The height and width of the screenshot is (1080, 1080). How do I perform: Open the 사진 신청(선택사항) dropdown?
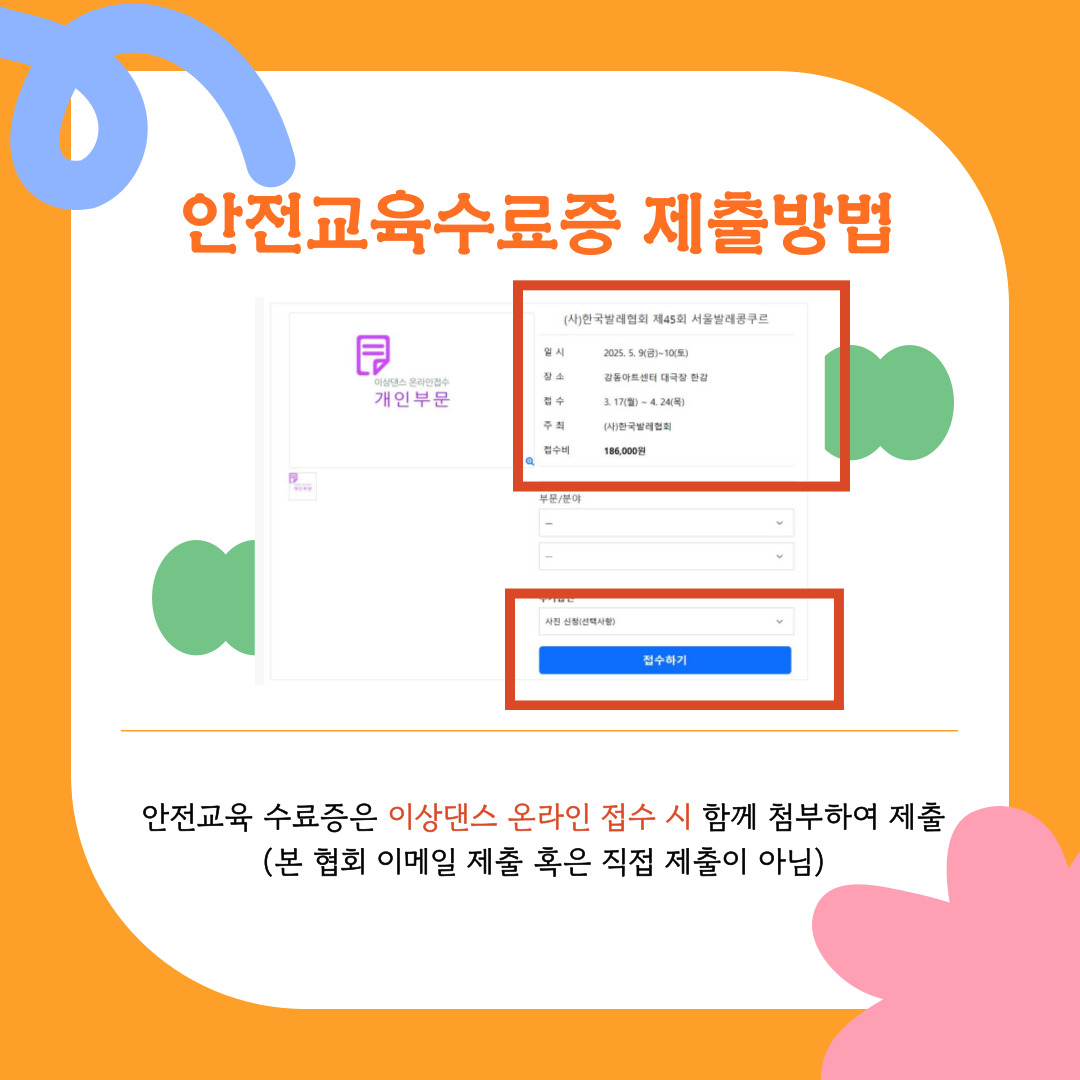point(666,621)
